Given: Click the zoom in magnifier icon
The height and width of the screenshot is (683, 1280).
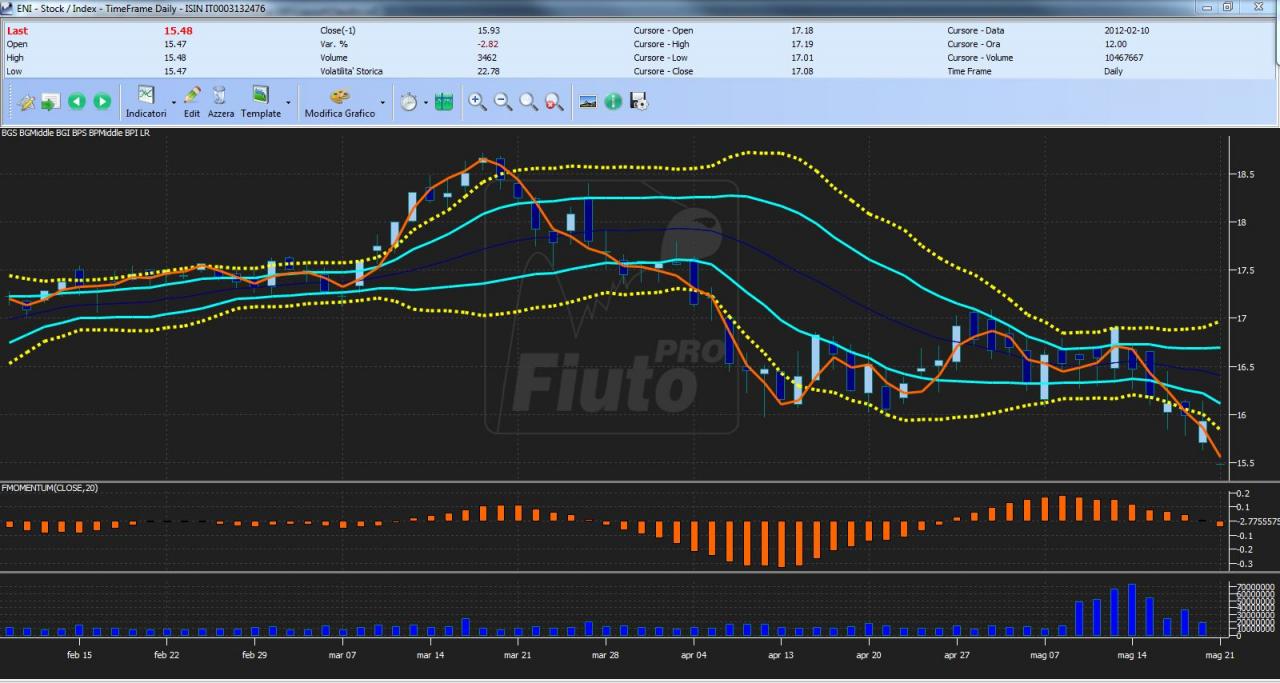Looking at the screenshot, I should click(478, 102).
